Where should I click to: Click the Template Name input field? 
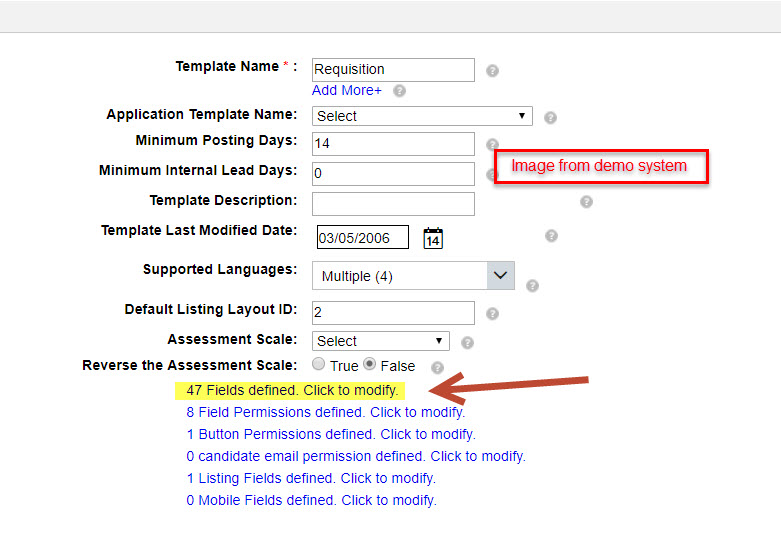[x=393, y=70]
